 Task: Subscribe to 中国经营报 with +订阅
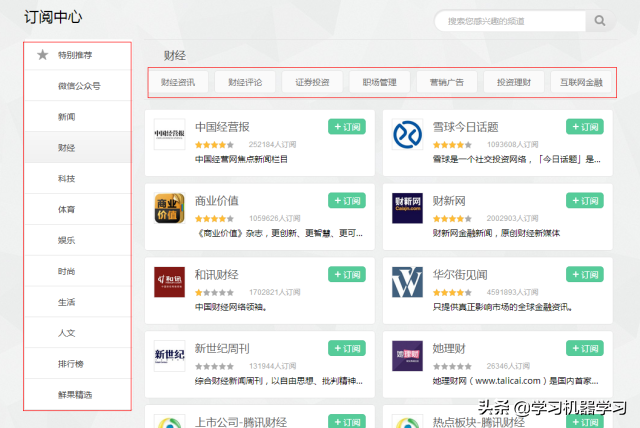coord(347,127)
